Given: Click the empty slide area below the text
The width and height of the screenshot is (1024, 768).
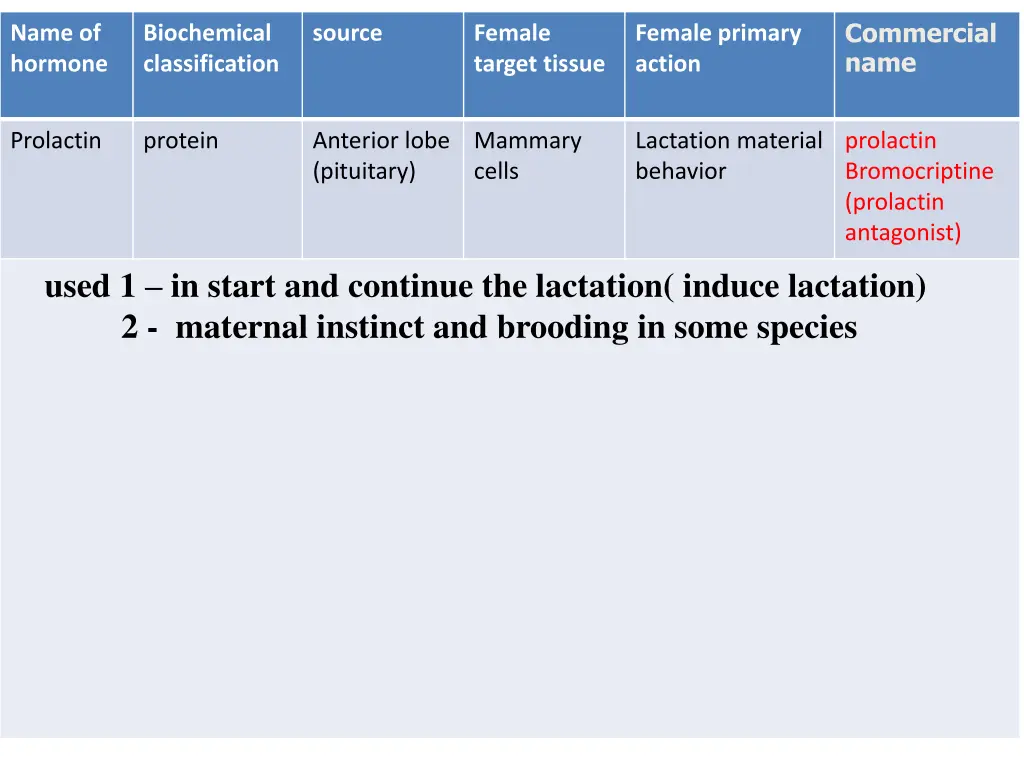Looking at the screenshot, I should click(x=509, y=542).
